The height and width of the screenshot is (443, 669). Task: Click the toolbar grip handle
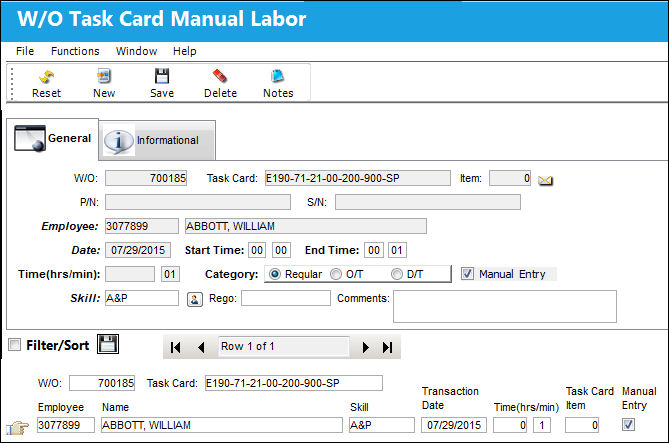tap(12, 83)
